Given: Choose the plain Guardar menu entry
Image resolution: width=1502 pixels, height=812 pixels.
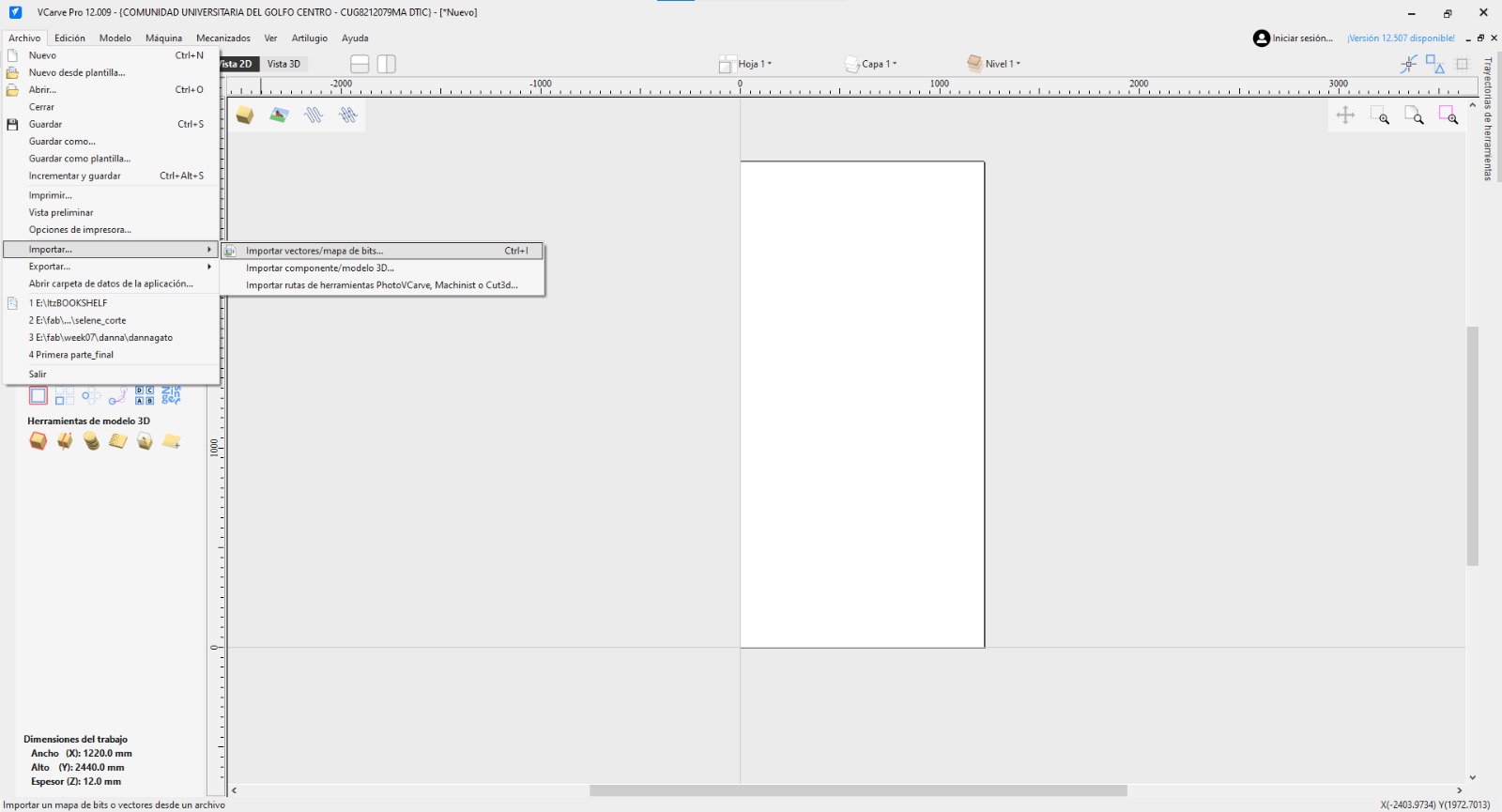Looking at the screenshot, I should (x=112, y=124).
